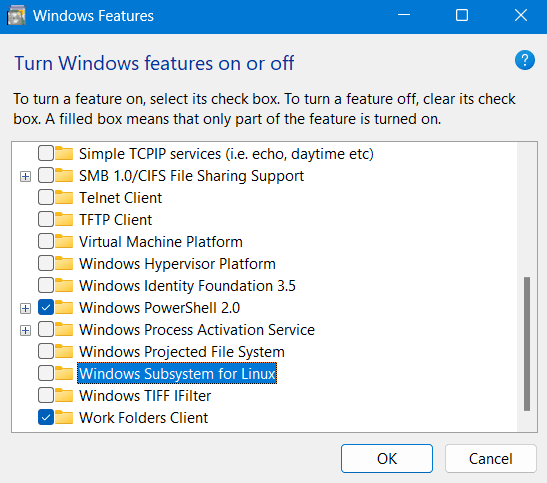Enable Simple TCPIP services checkbox

coord(46,153)
